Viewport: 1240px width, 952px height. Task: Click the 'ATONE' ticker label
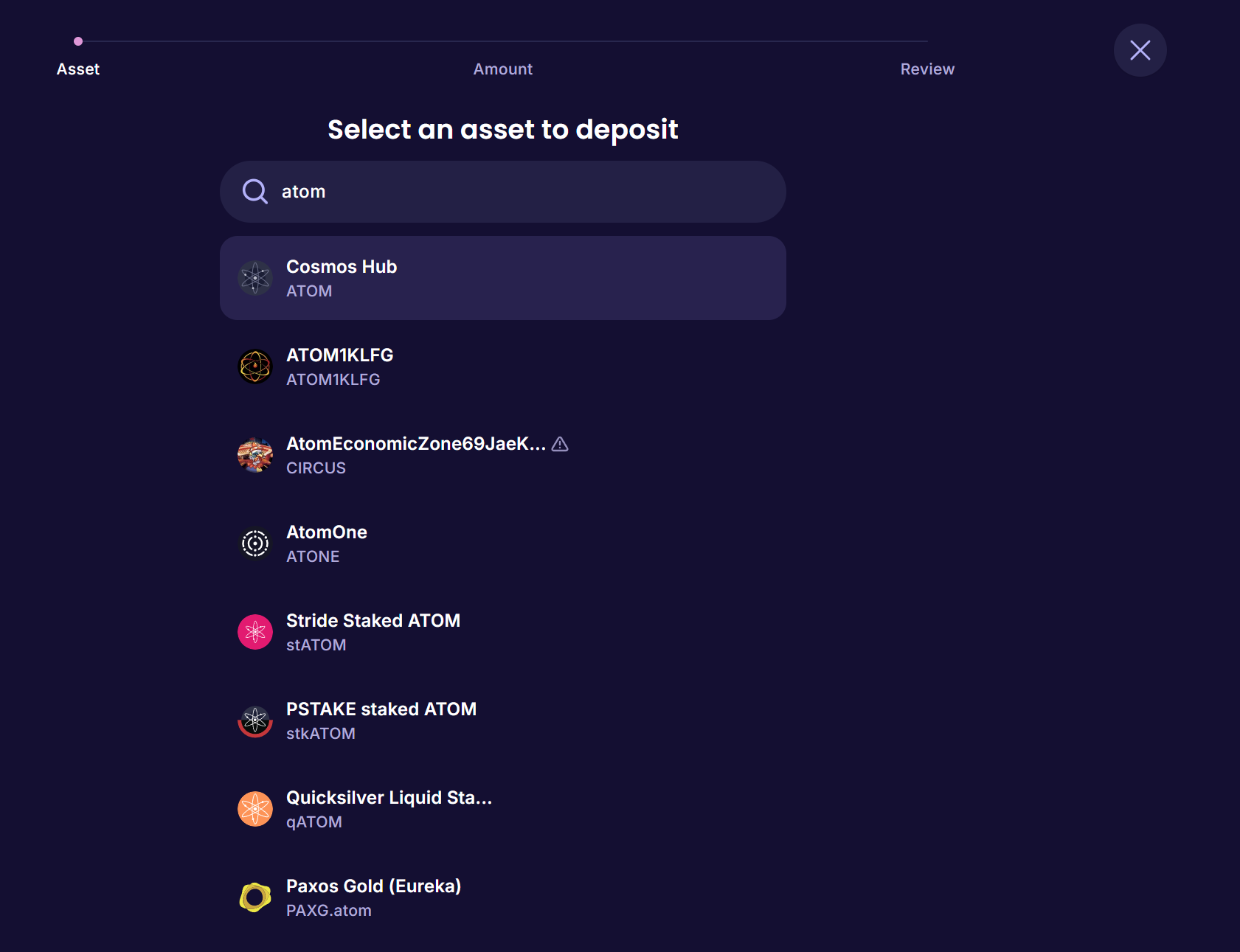click(x=313, y=557)
